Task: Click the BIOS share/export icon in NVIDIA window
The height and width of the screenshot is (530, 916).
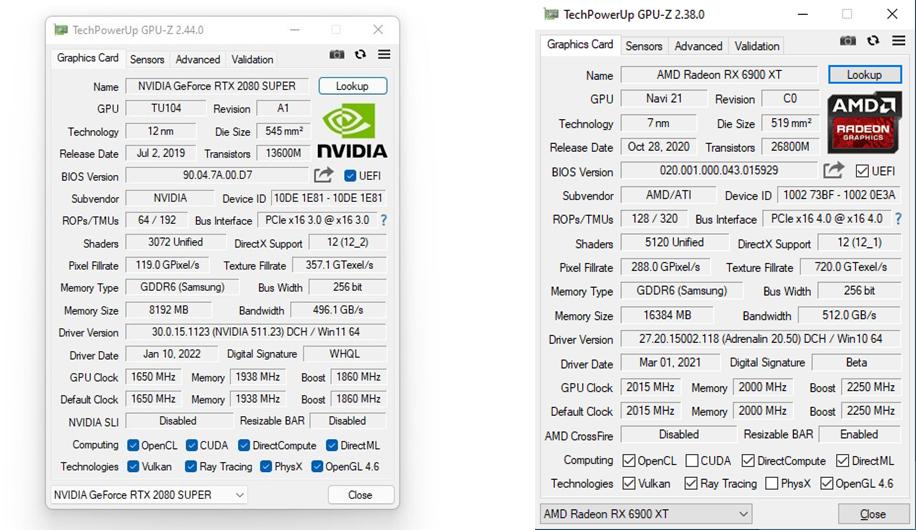Action: [x=324, y=175]
